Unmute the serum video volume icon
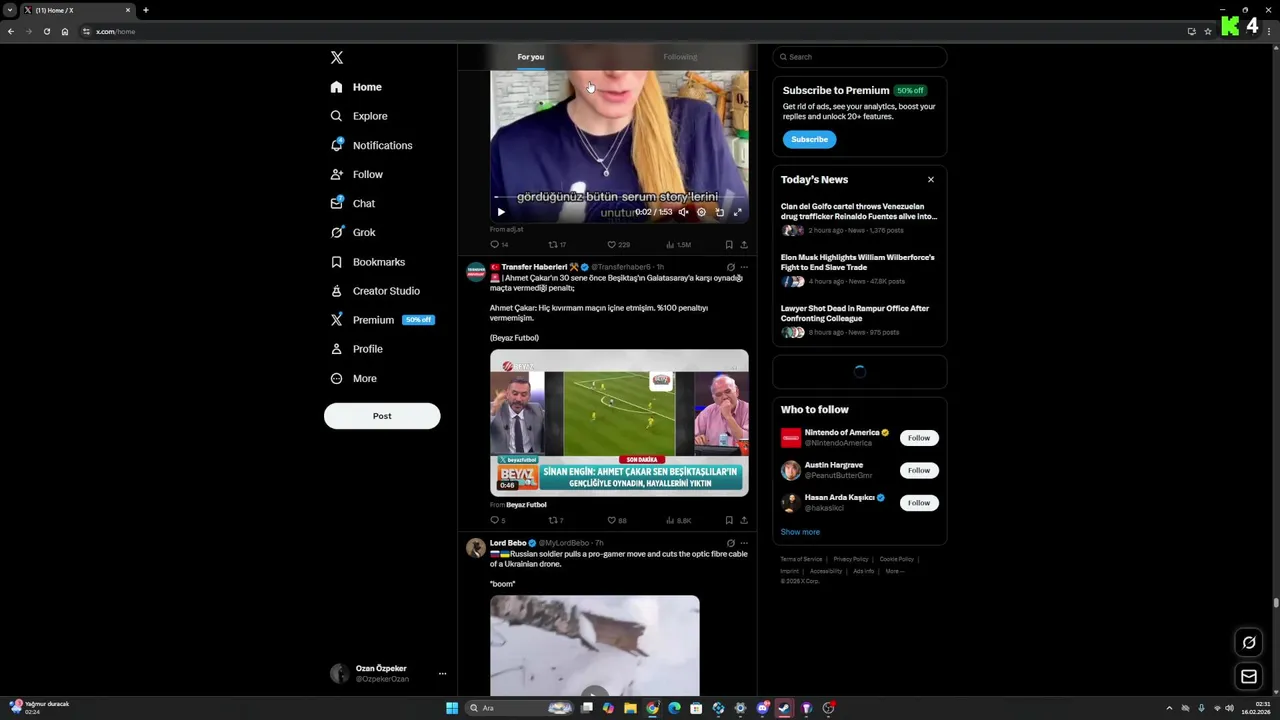The image size is (1280, 720). click(683, 212)
